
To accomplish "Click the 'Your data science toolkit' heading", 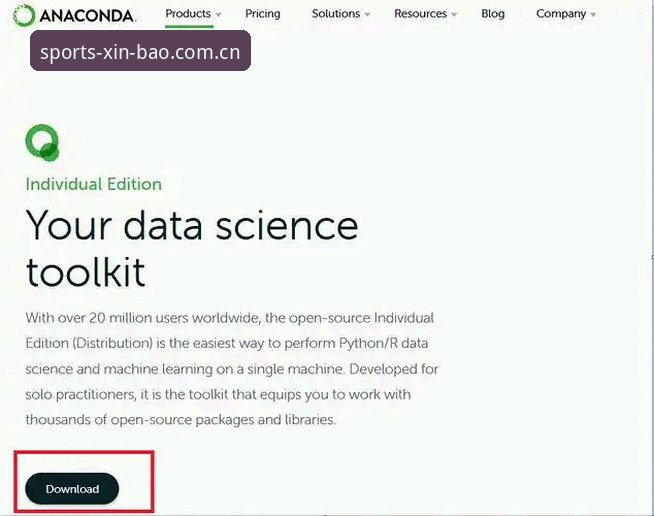I will coord(192,248).
